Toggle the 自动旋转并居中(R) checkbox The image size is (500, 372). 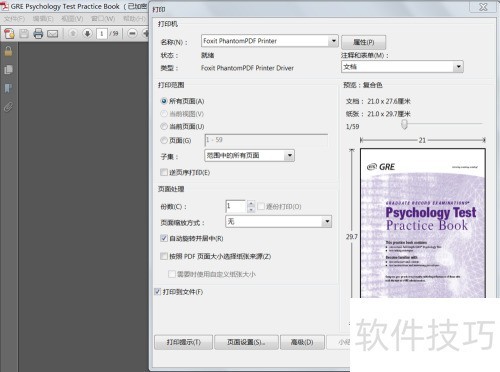coord(164,238)
